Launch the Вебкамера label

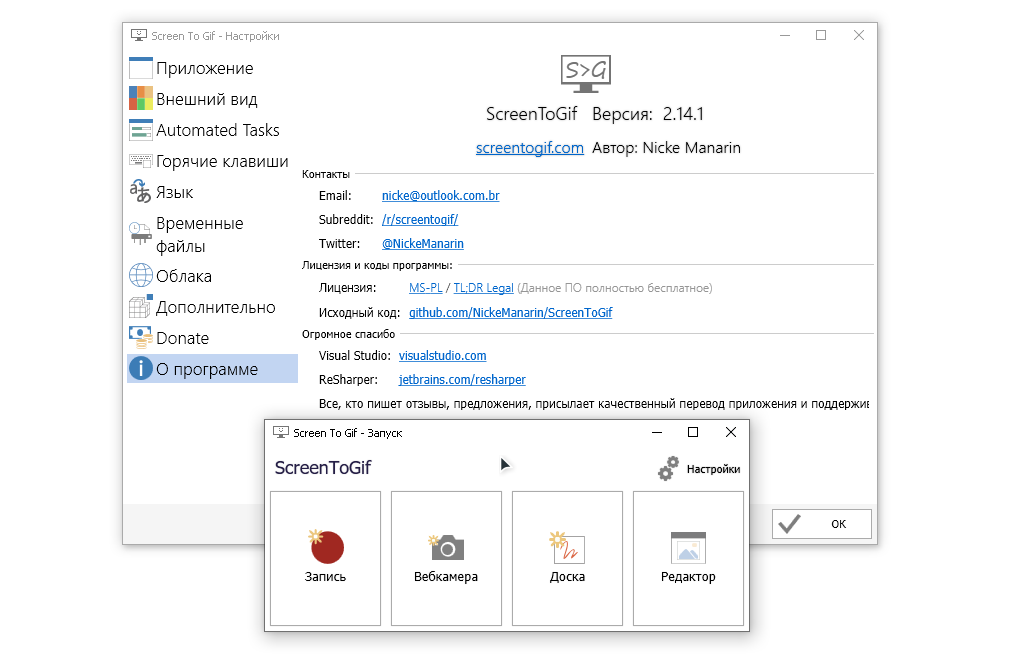click(x=446, y=576)
